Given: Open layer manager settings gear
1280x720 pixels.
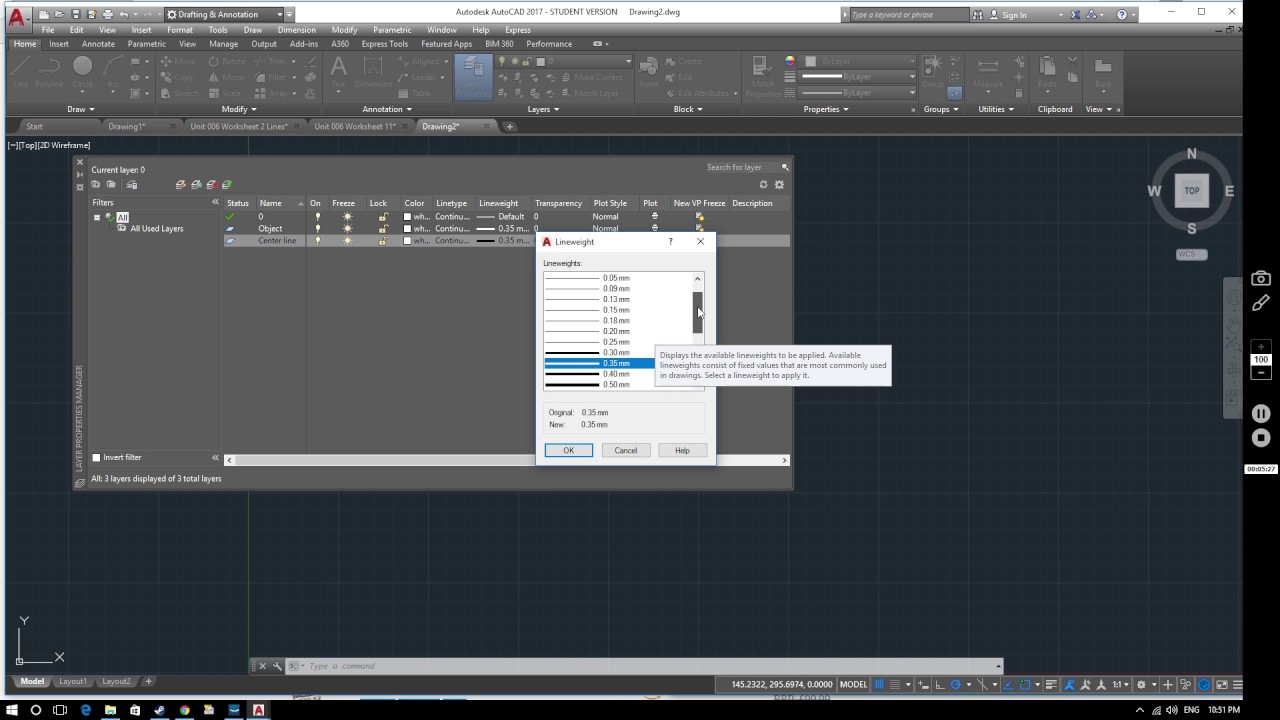Looking at the screenshot, I should pos(779,185).
